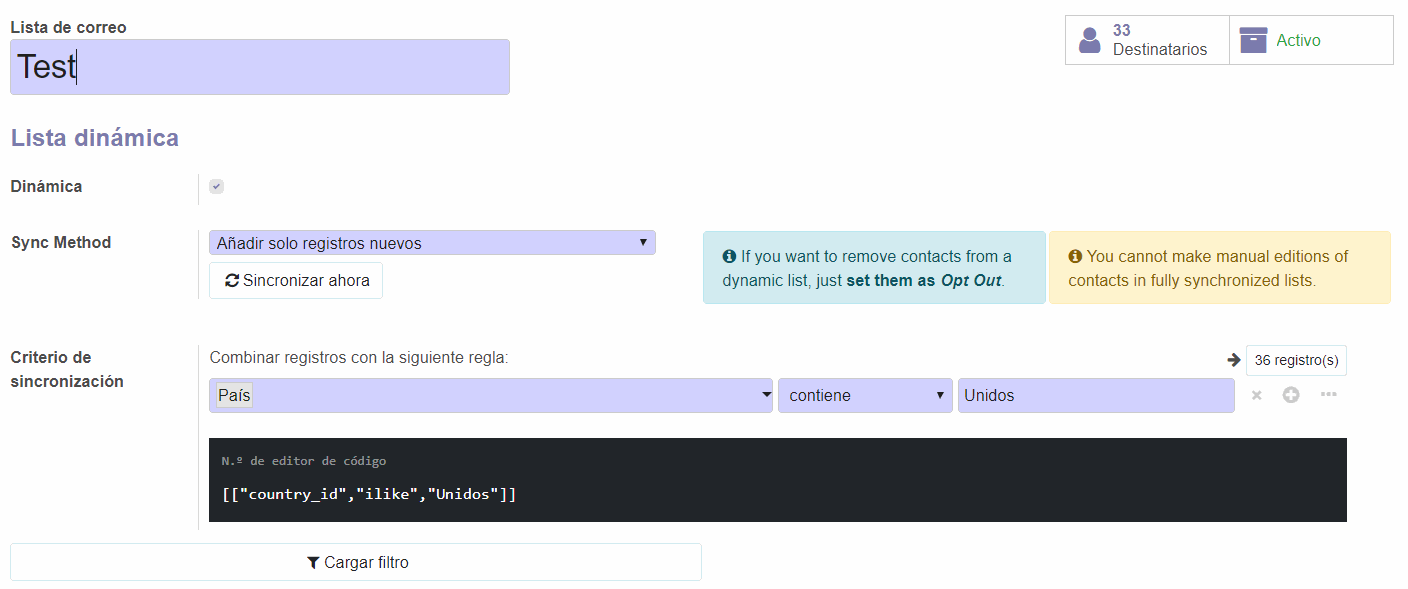Image resolution: width=1408 pixels, height=589 pixels.
Task: Click the domain code editor text
Action: tap(369, 494)
